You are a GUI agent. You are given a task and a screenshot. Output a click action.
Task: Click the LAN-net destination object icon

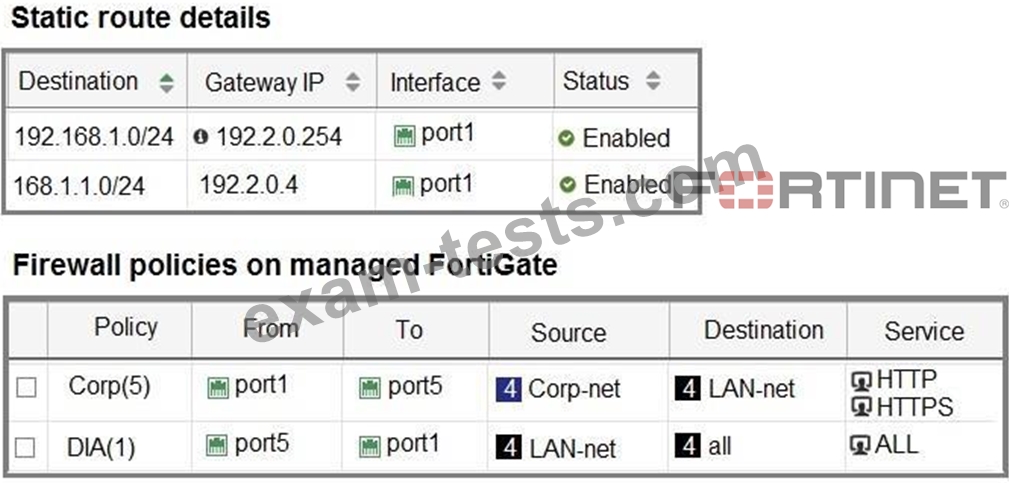(x=687, y=388)
